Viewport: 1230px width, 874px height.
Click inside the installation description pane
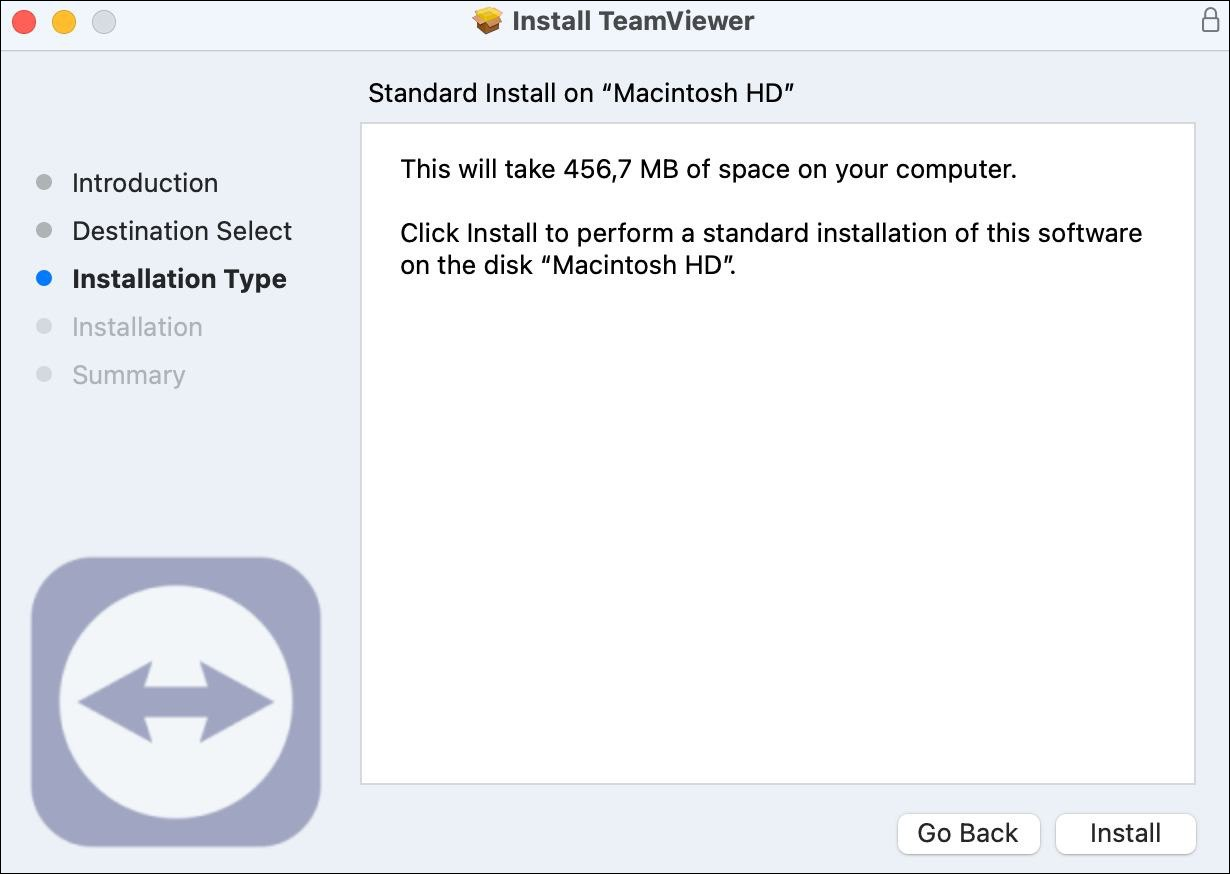pyautogui.click(x=775, y=450)
